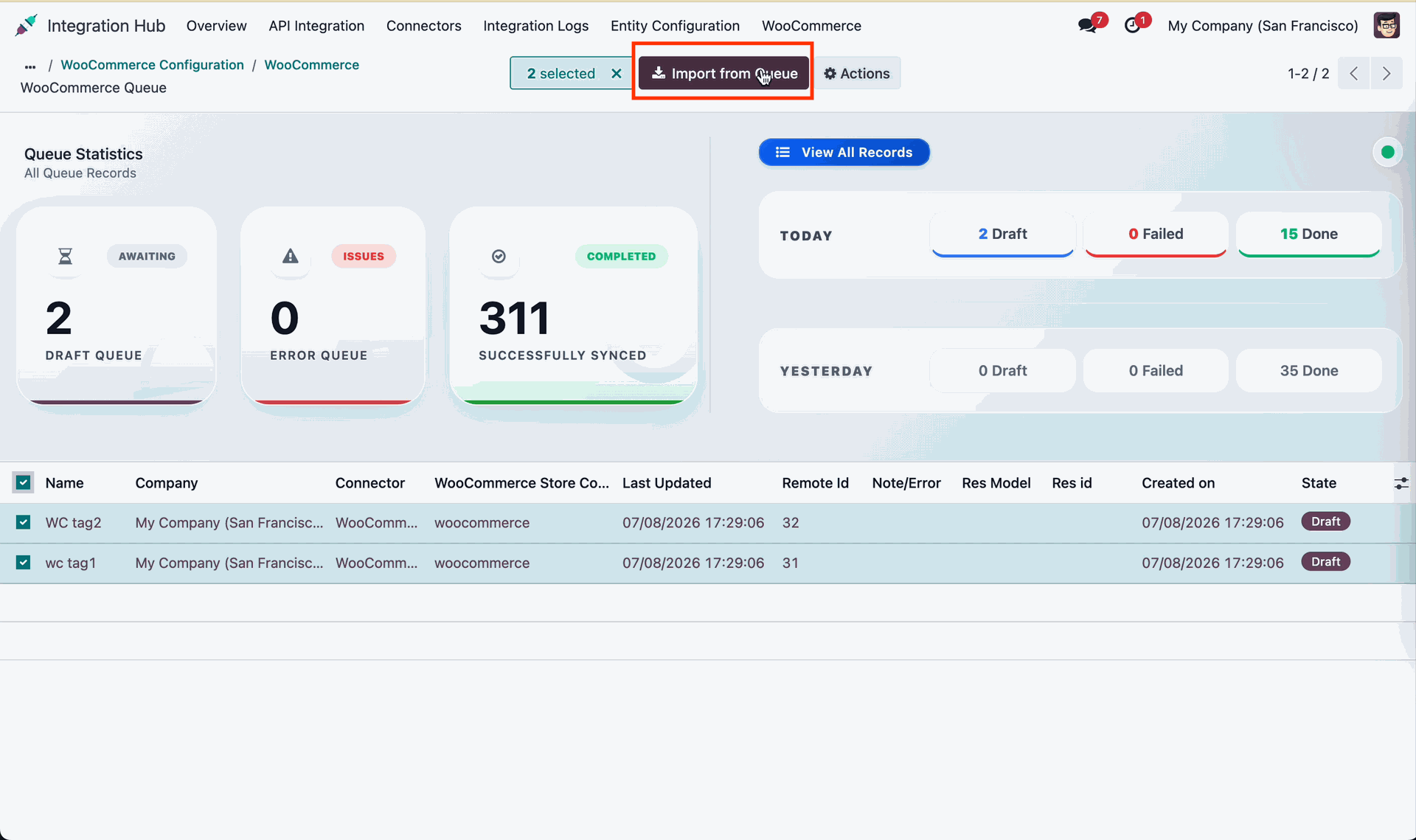1416x840 pixels.
Task: Sort by Last Updated column header
Action: (666, 483)
